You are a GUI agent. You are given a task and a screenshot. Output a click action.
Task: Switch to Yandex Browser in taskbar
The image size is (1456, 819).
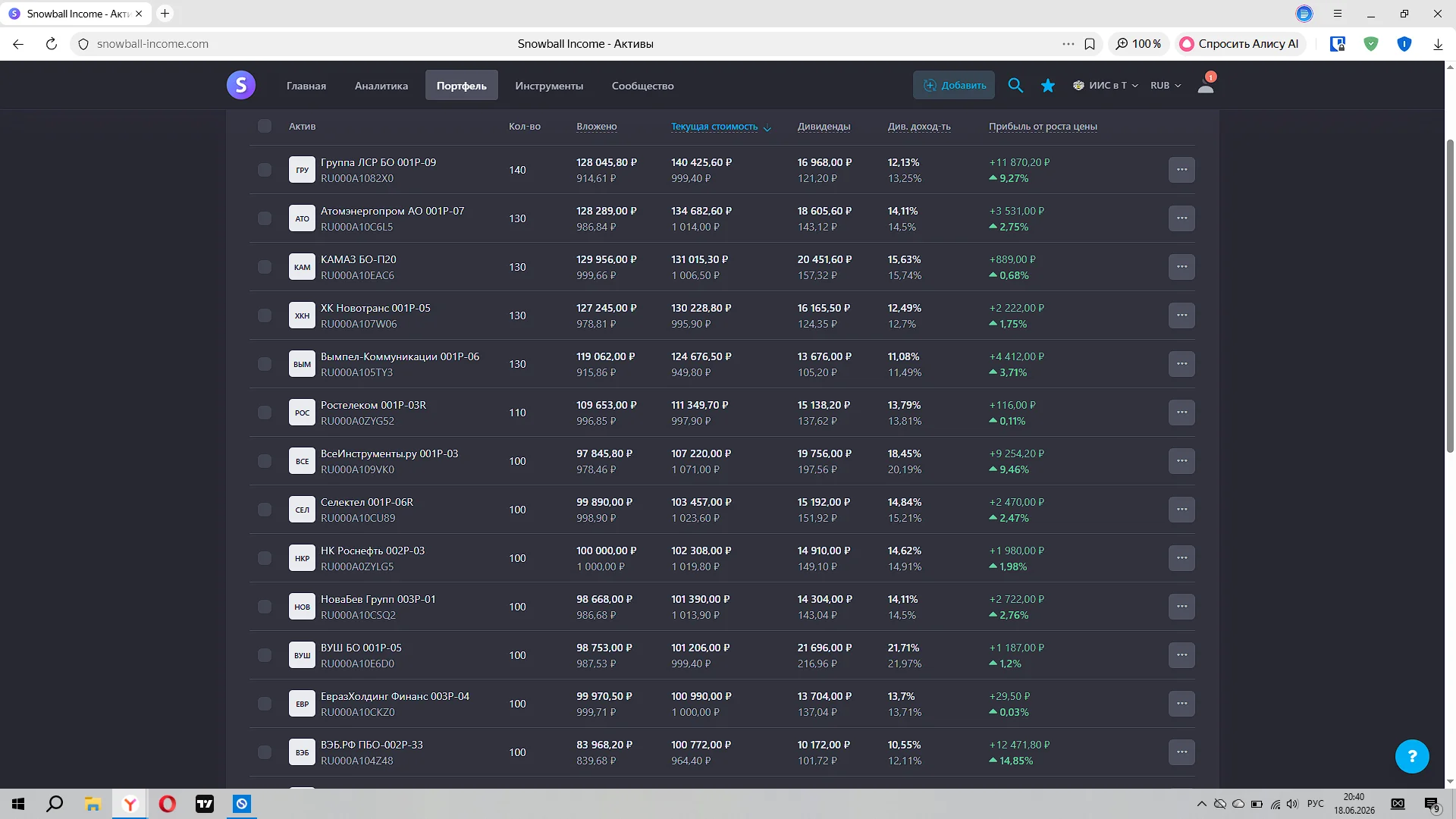tap(130, 804)
